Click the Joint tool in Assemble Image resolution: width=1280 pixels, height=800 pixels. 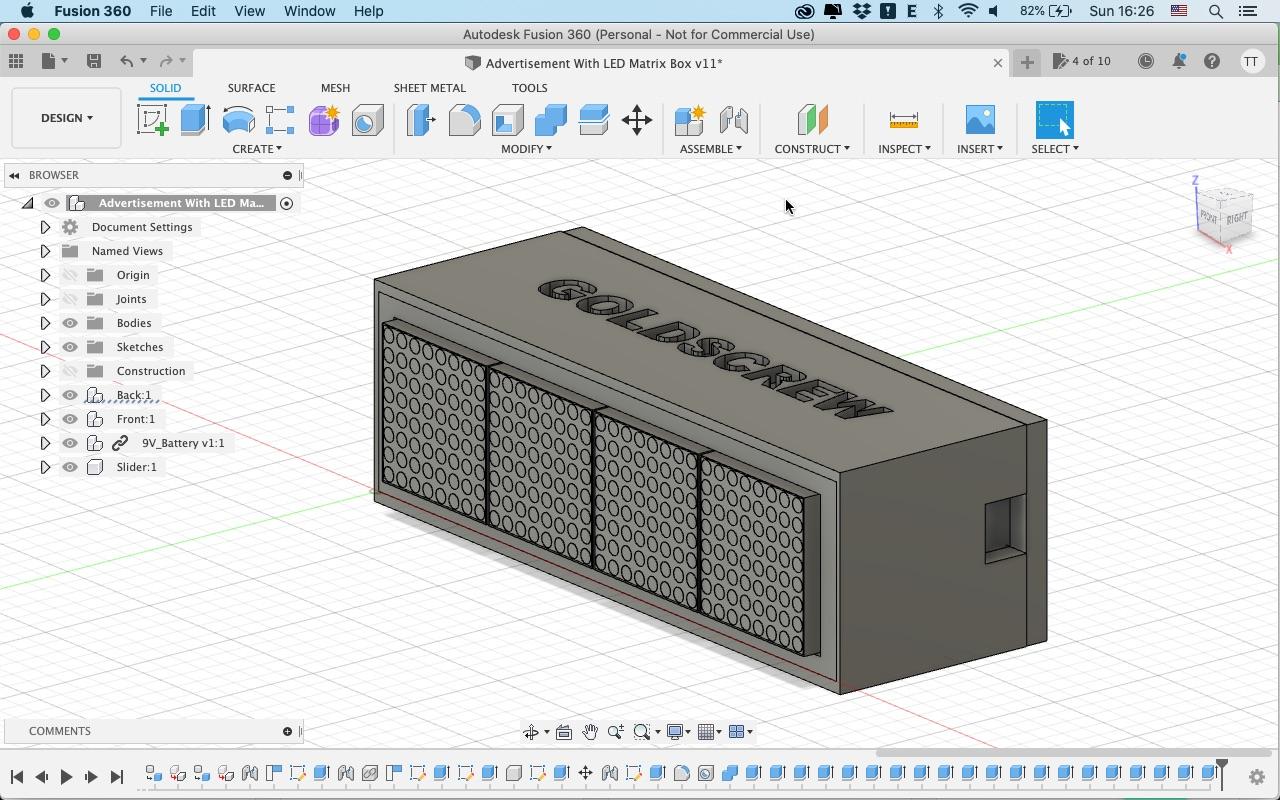(733, 121)
